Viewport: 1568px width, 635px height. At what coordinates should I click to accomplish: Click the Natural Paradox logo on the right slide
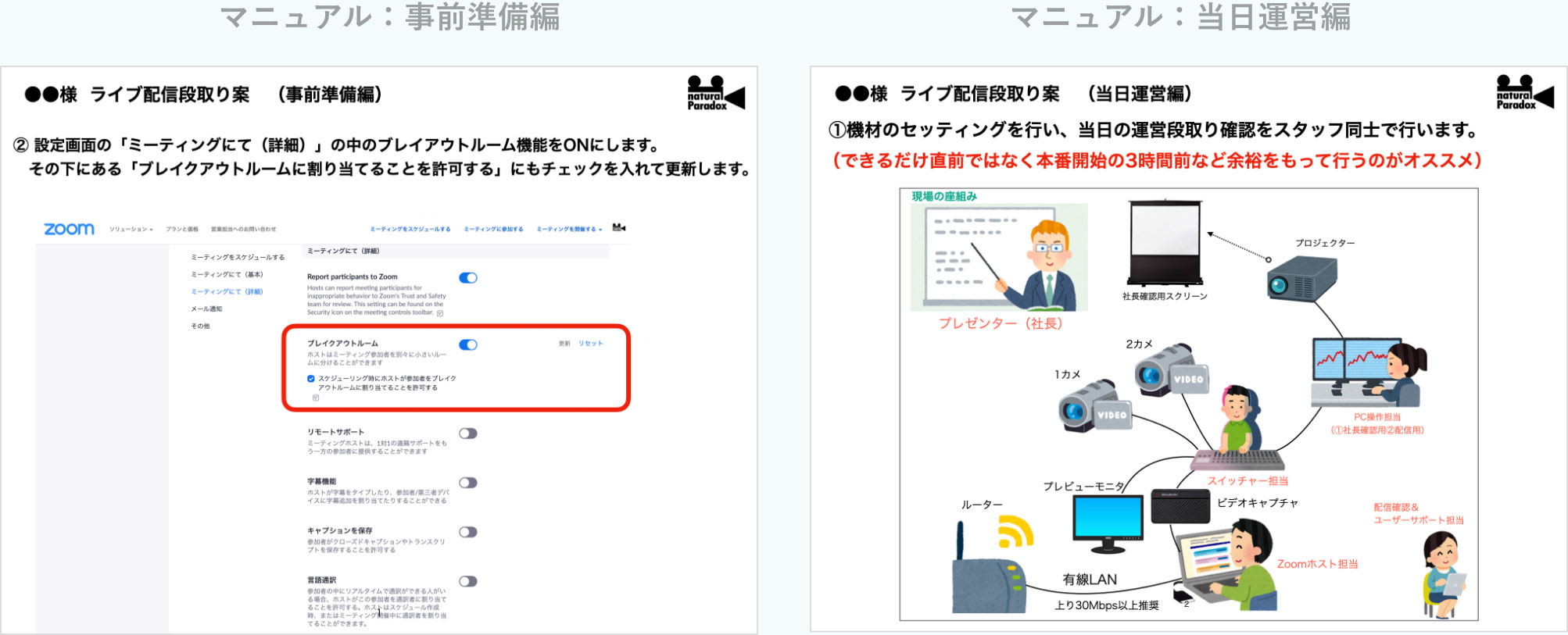(1524, 93)
